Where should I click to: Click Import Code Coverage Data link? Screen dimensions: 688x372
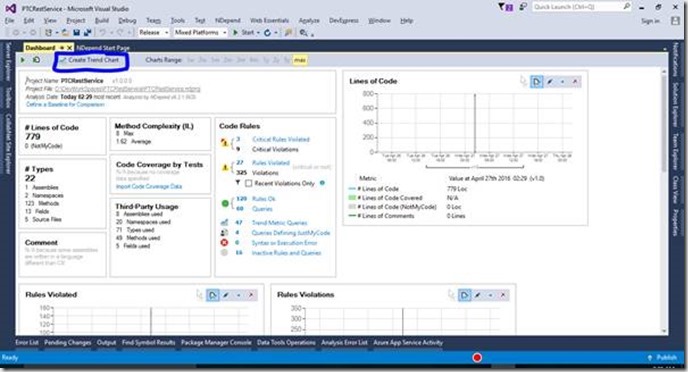[x=149, y=186]
